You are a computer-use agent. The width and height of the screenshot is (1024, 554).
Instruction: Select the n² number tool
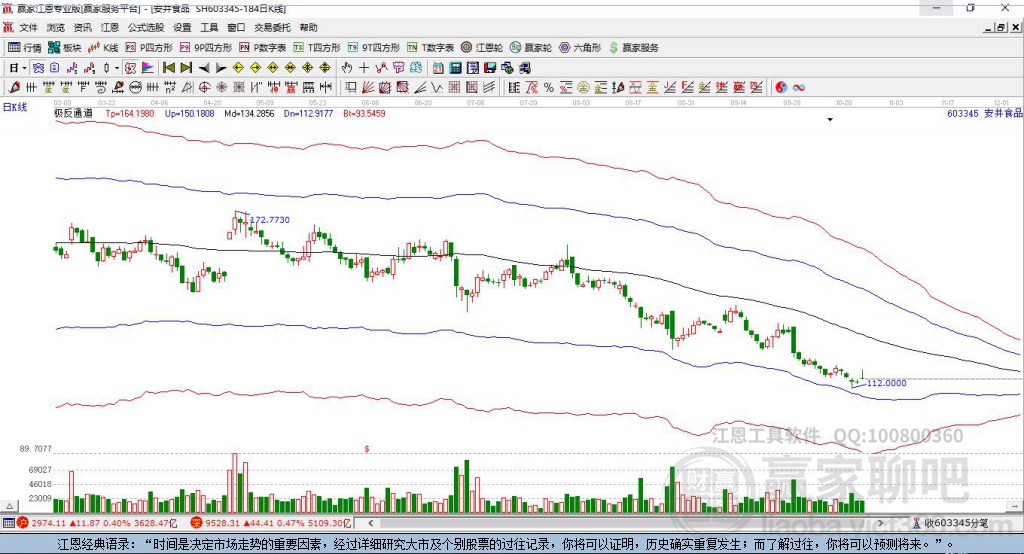170,88
